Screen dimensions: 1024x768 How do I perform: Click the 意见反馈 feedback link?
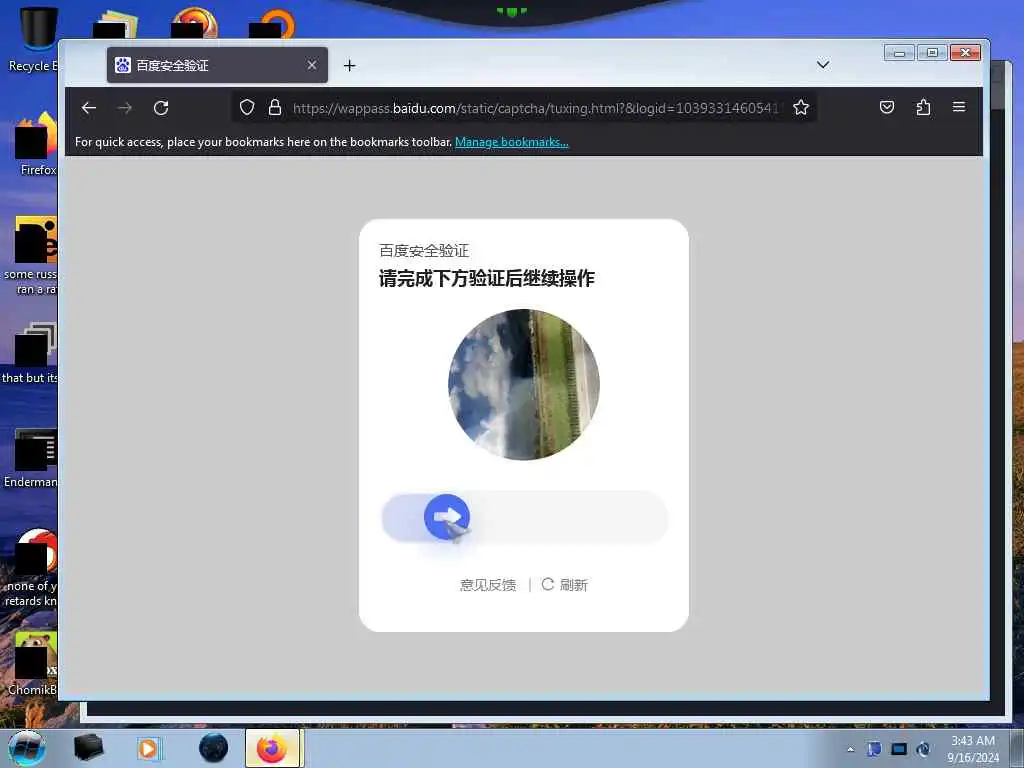click(x=488, y=585)
